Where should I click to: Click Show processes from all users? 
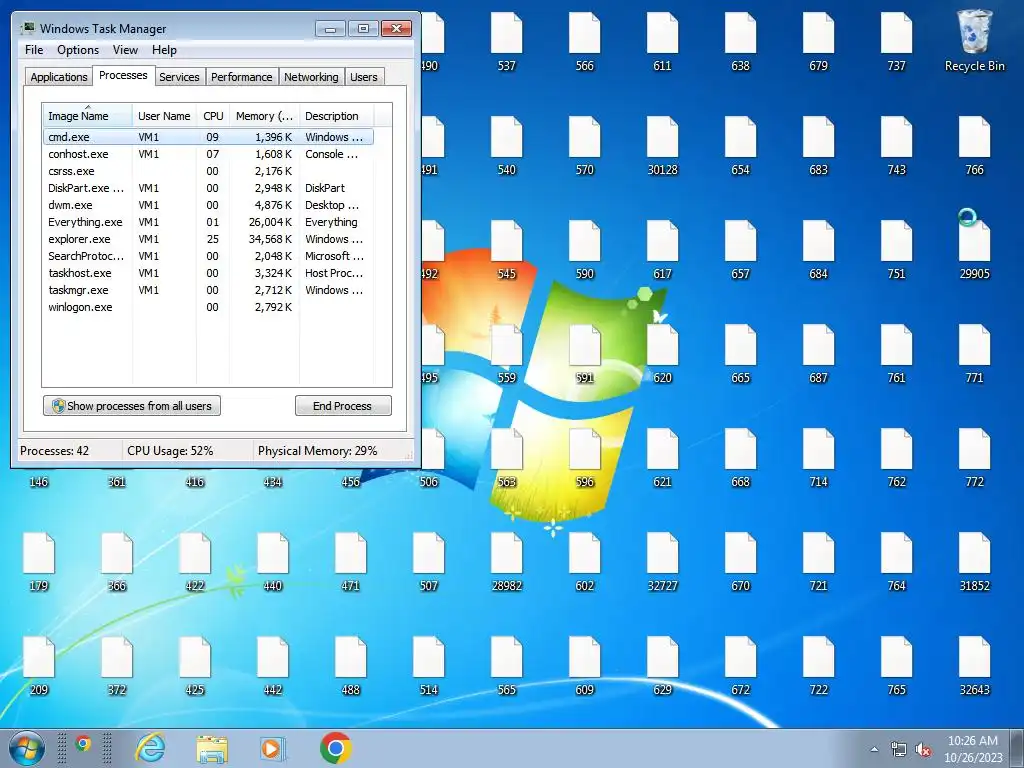(x=132, y=406)
